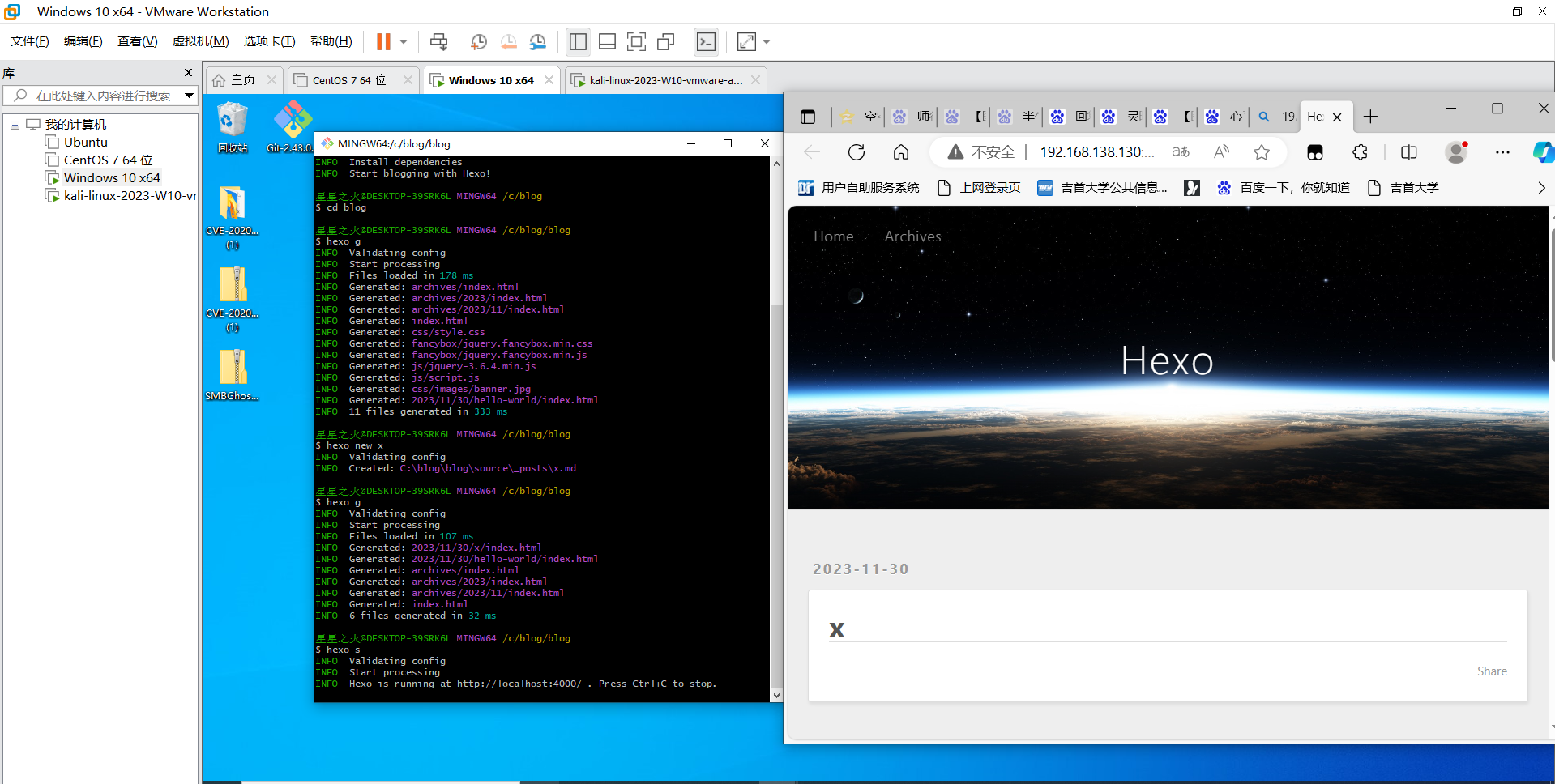
Task: Click the stretch guest display icon
Action: click(x=746, y=41)
